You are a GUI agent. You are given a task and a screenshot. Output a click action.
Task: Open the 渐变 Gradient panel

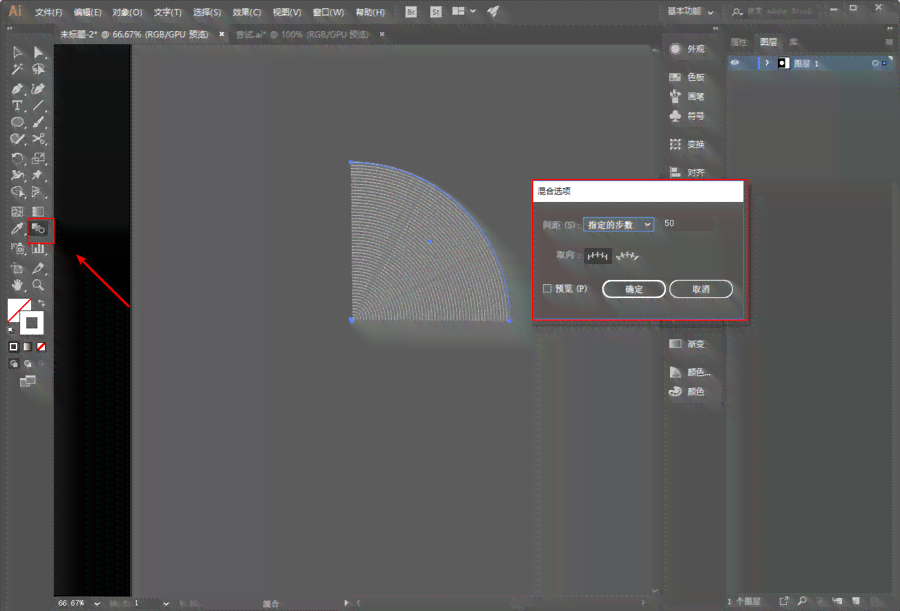click(x=688, y=344)
